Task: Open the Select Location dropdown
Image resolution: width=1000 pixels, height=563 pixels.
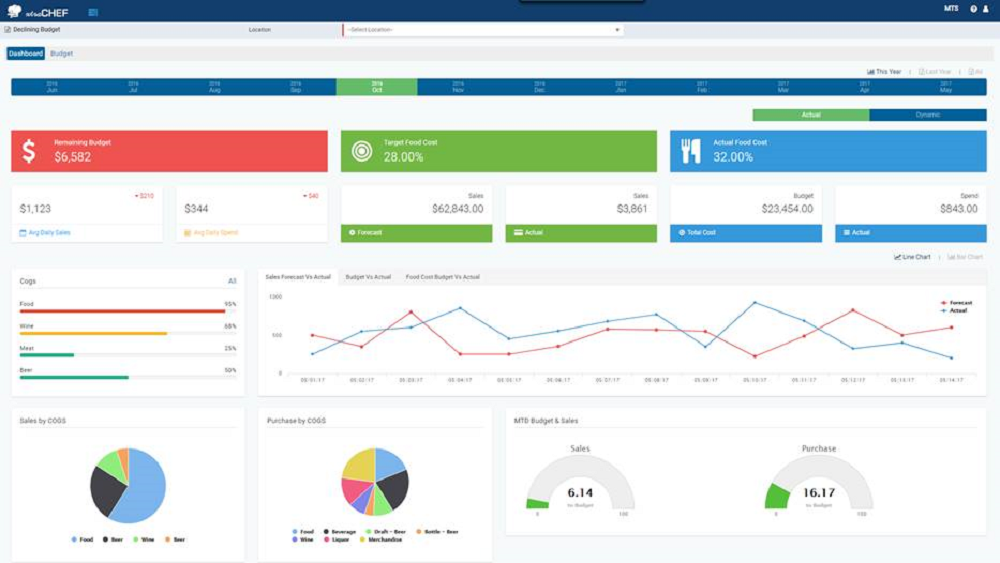Action: (483, 30)
